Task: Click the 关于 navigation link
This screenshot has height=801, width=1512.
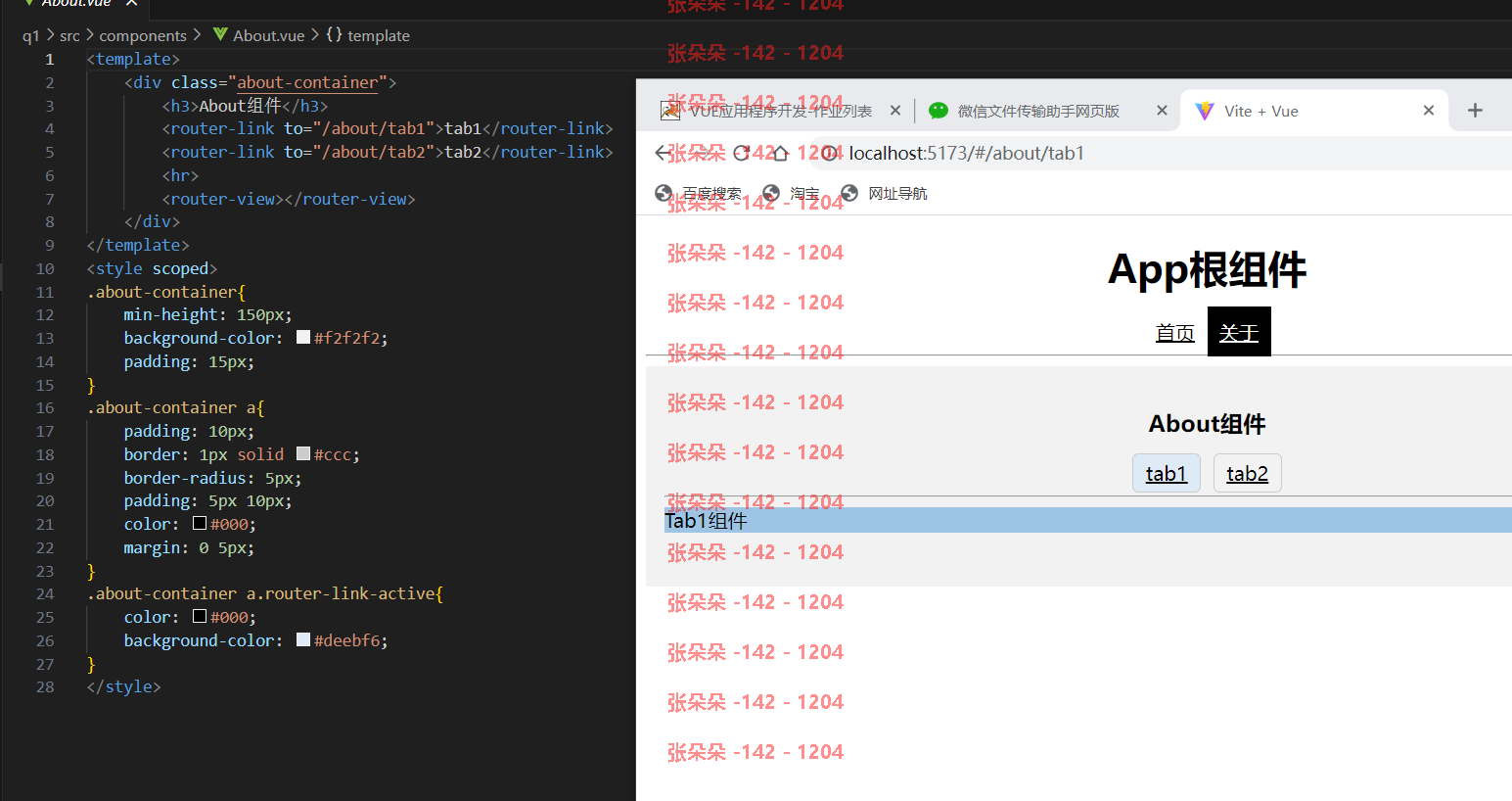Action: pyautogui.click(x=1239, y=332)
